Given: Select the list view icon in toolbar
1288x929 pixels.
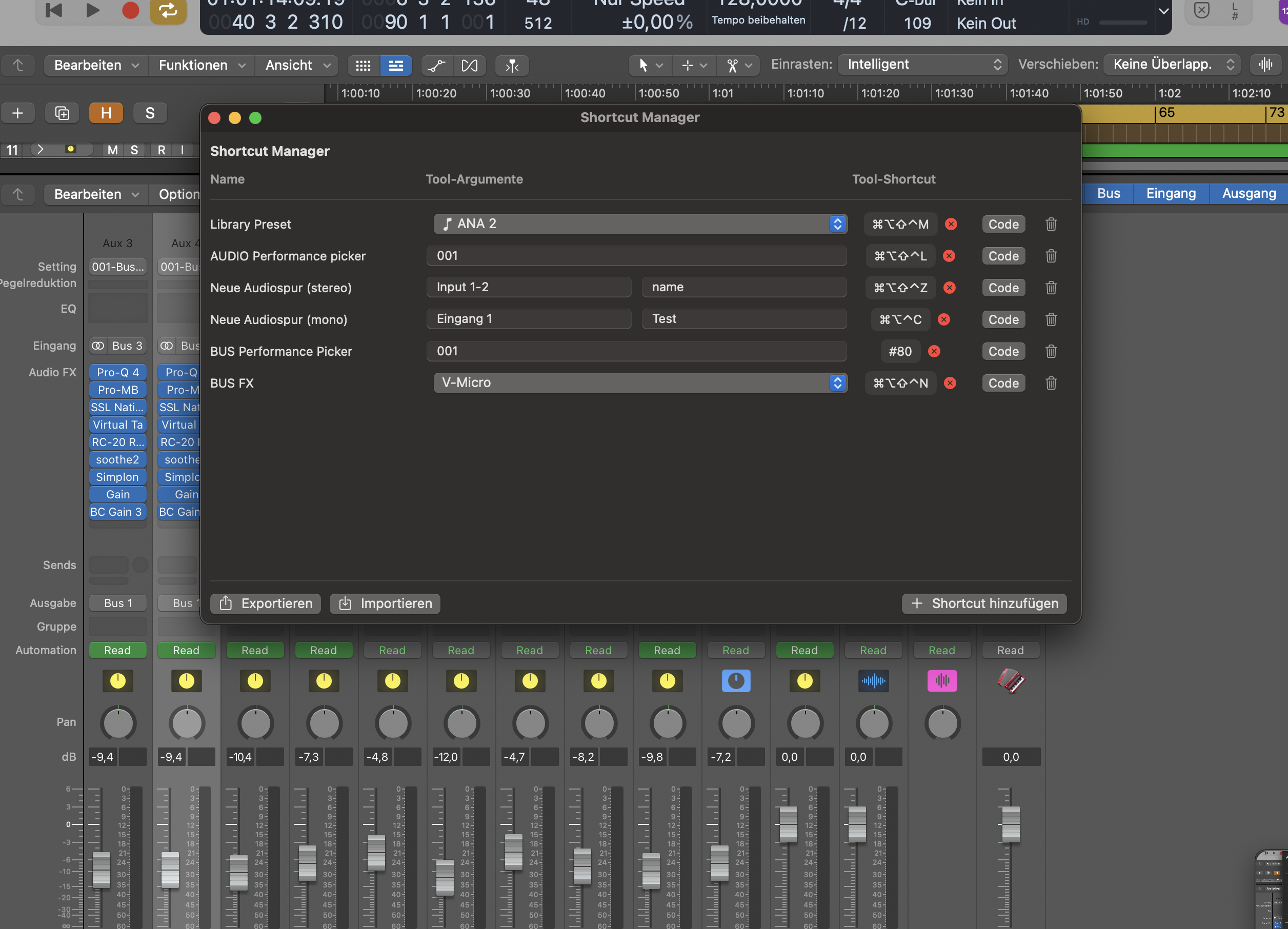Looking at the screenshot, I should 396,65.
